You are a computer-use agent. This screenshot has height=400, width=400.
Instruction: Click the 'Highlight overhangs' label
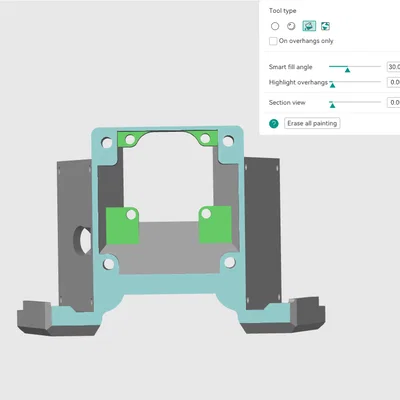[x=298, y=82]
